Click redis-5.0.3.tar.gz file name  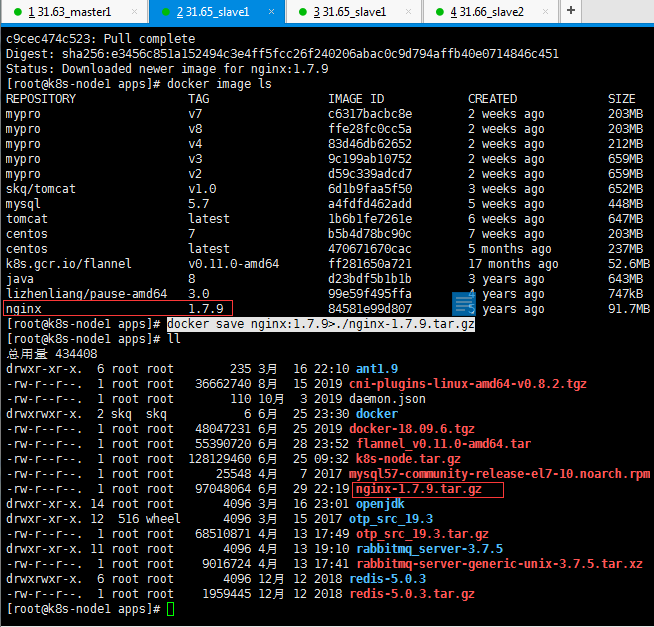pyautogui.click(x=412, y=594)
